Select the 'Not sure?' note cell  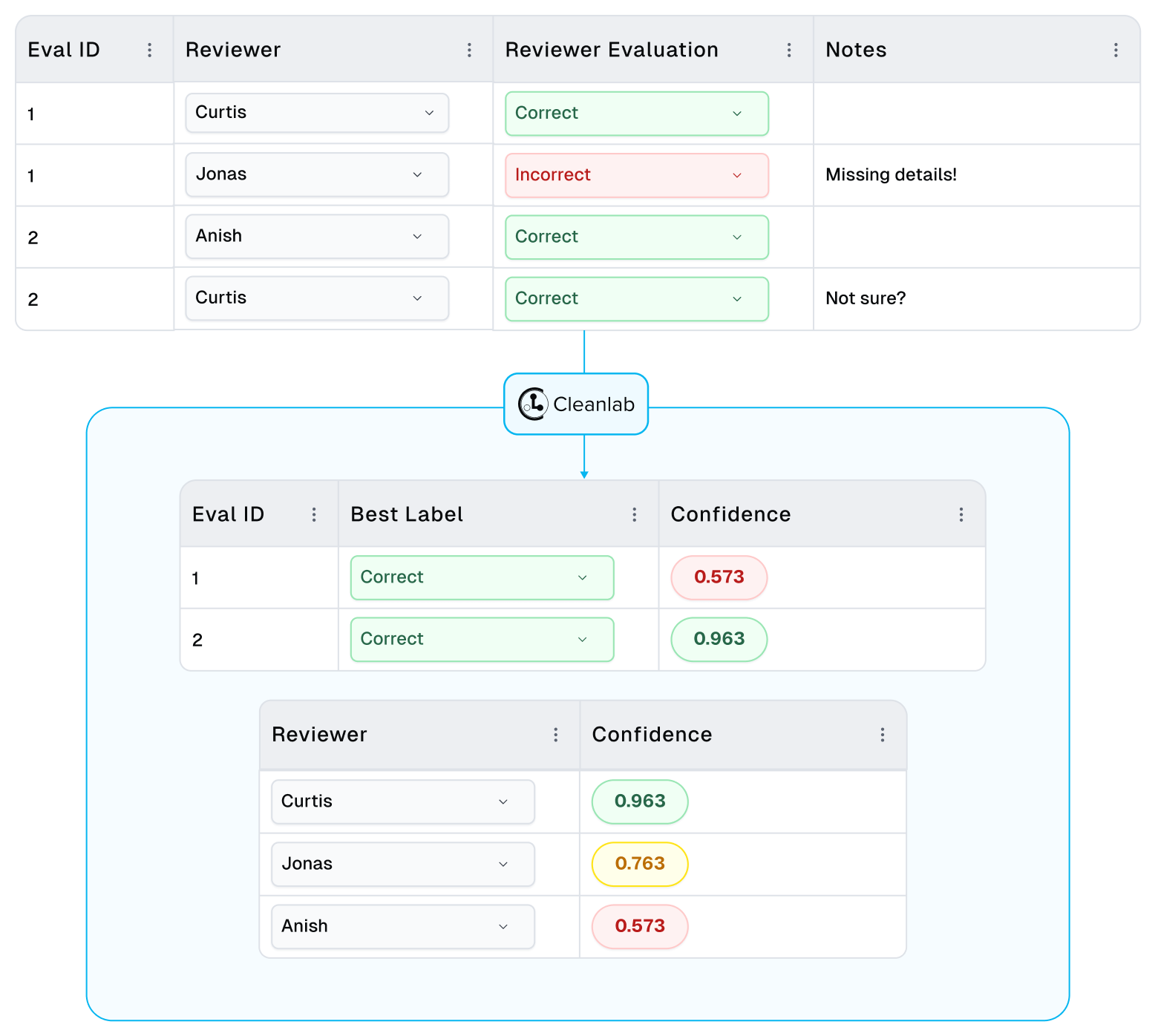[x=866, y=298]
